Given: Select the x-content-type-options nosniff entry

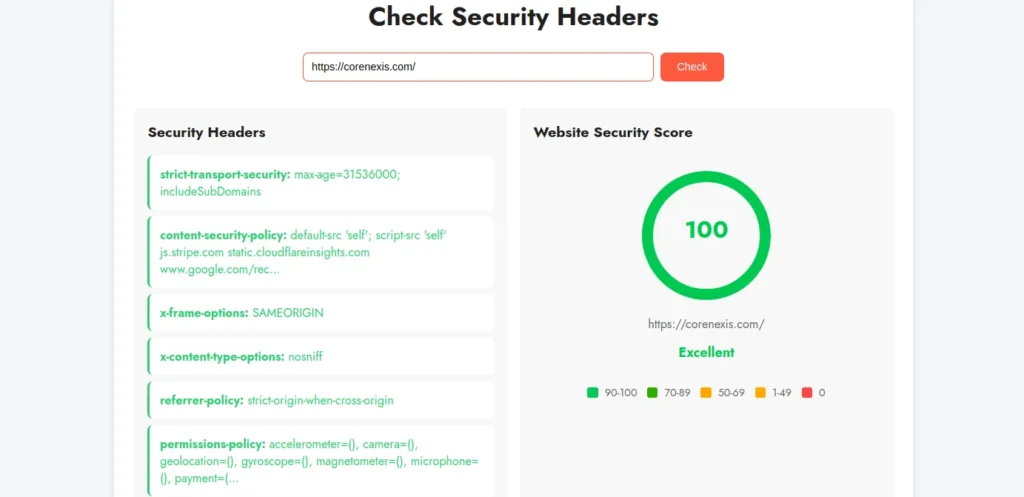Looking at the screenshot, I should (321, 357).
